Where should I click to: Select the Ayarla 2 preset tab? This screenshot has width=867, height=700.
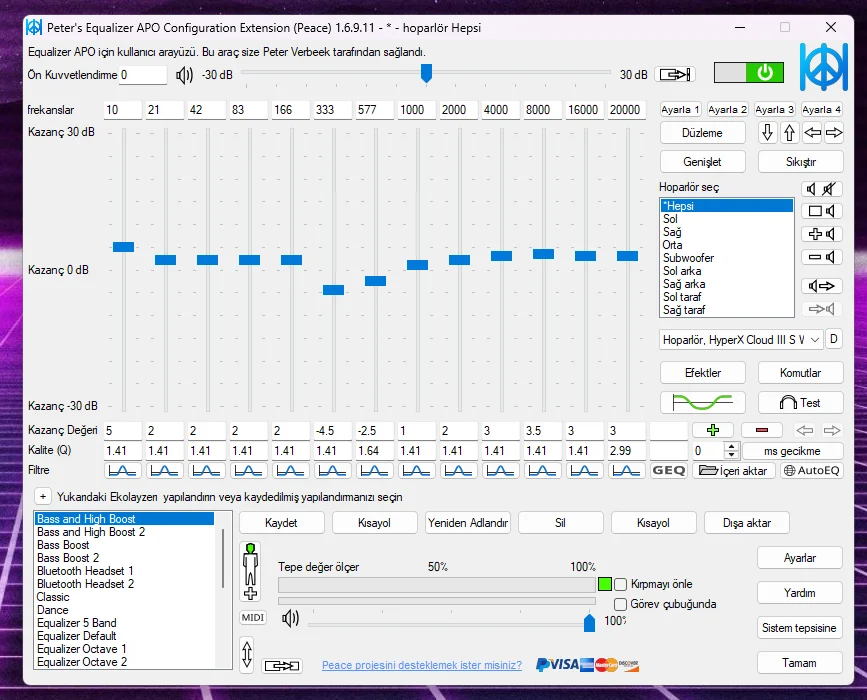coord(728,109)
